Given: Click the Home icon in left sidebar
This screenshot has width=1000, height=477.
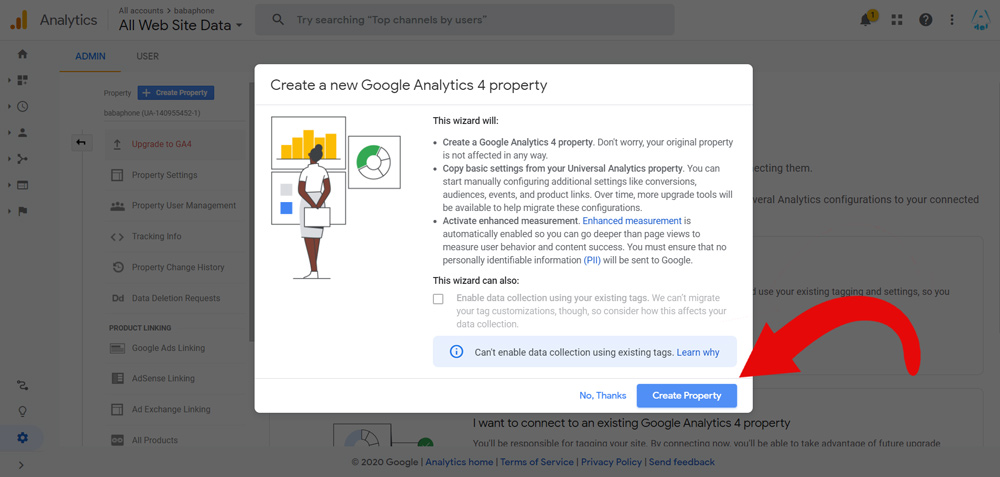Looking at the screenshot, I should click(x=22, y=54).
